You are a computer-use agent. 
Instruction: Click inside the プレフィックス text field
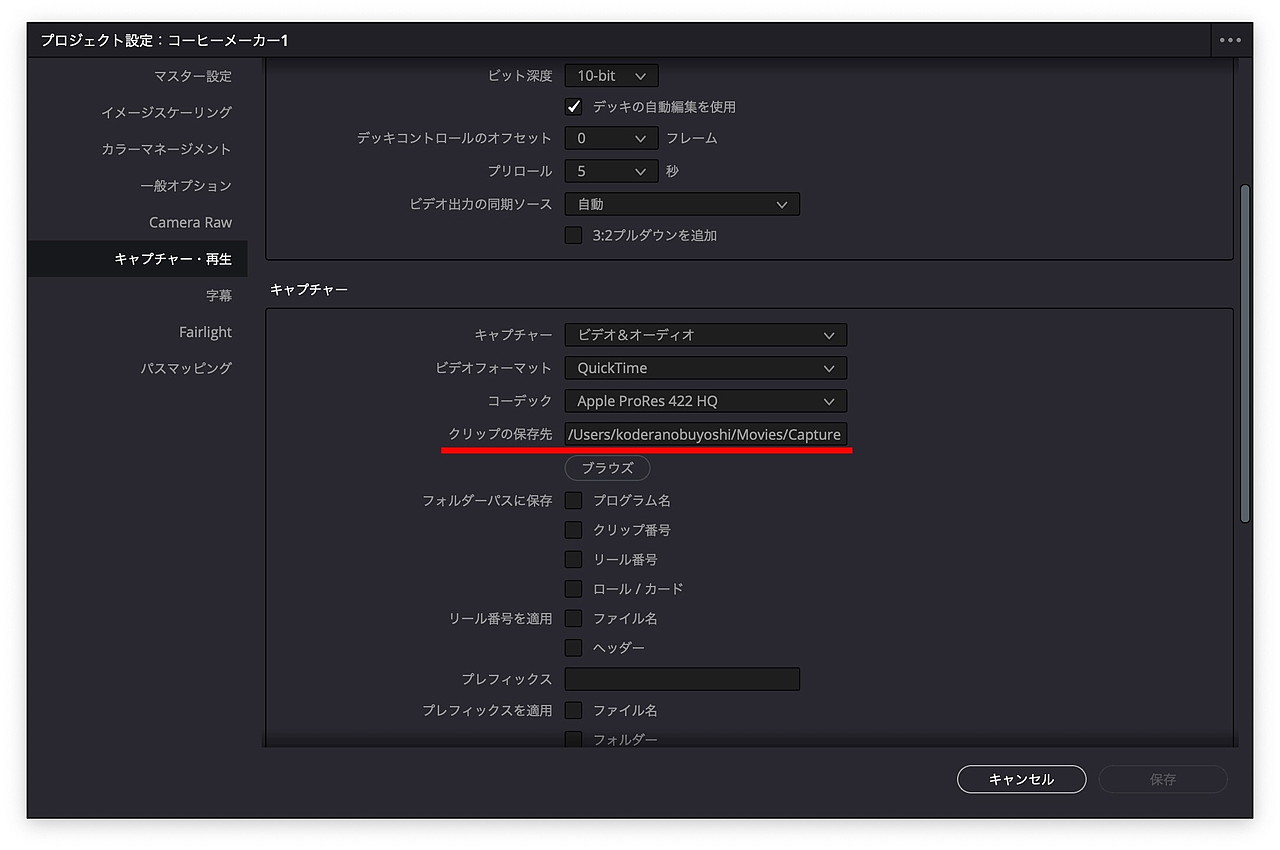point(681,679)
